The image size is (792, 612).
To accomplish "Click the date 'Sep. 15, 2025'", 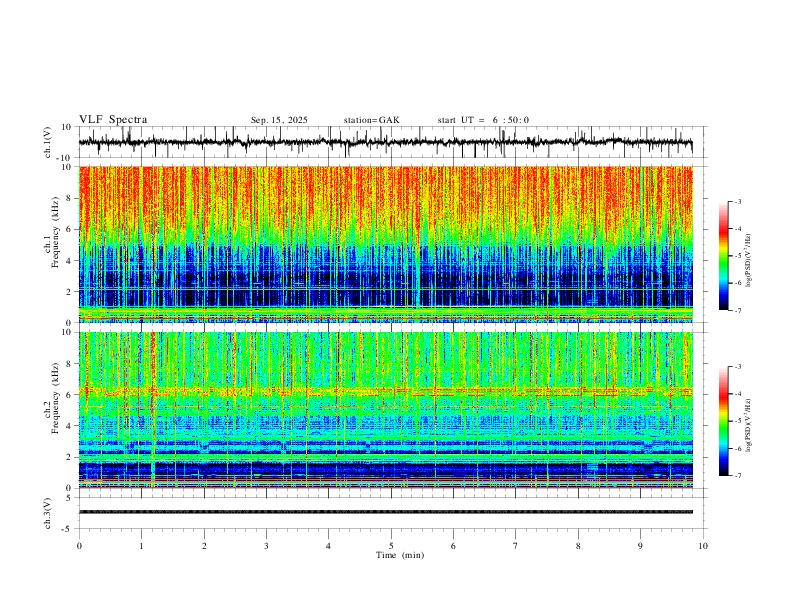I will click(x=279, y=120).
